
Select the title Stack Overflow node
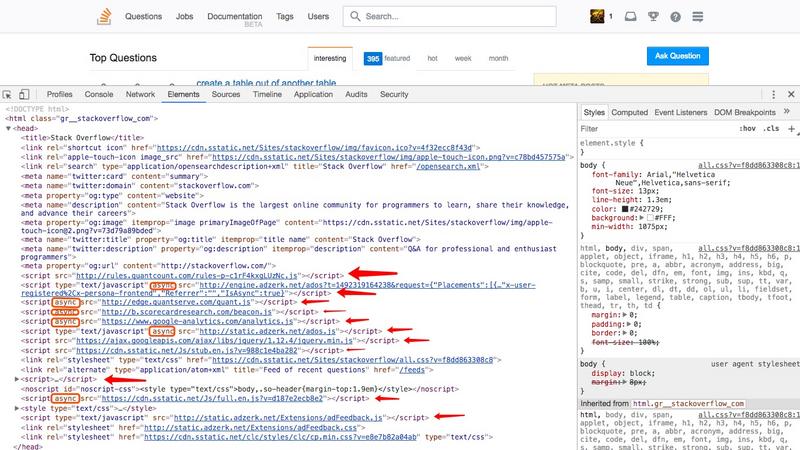coord(82,138)
